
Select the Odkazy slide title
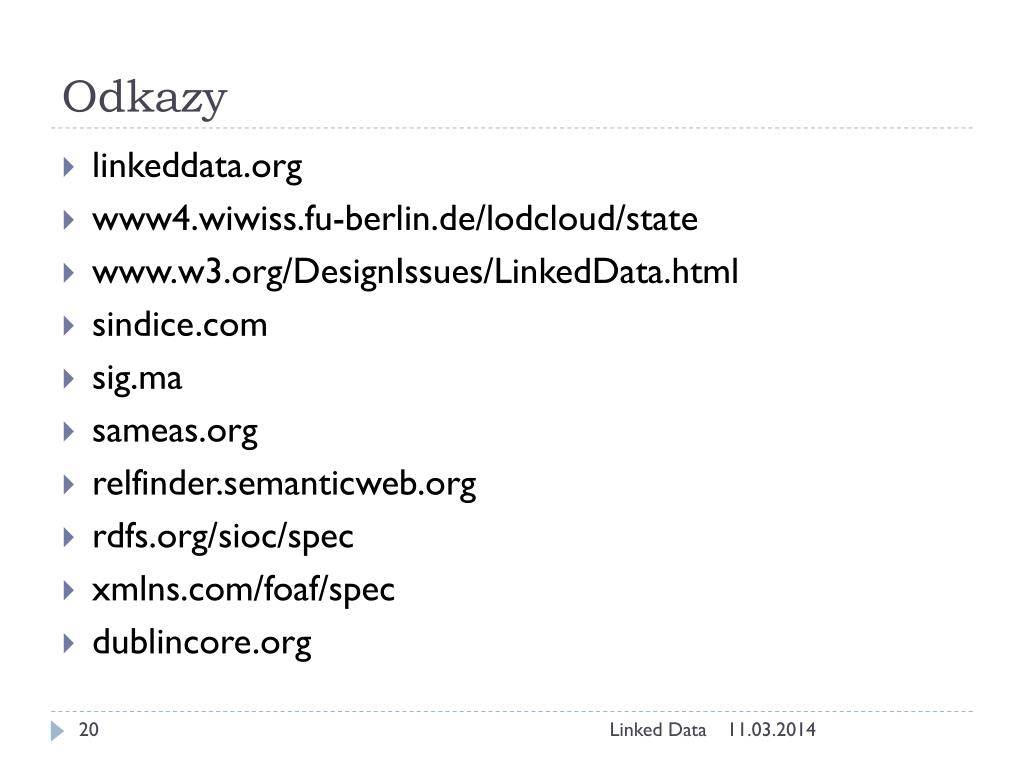point(144,98)
